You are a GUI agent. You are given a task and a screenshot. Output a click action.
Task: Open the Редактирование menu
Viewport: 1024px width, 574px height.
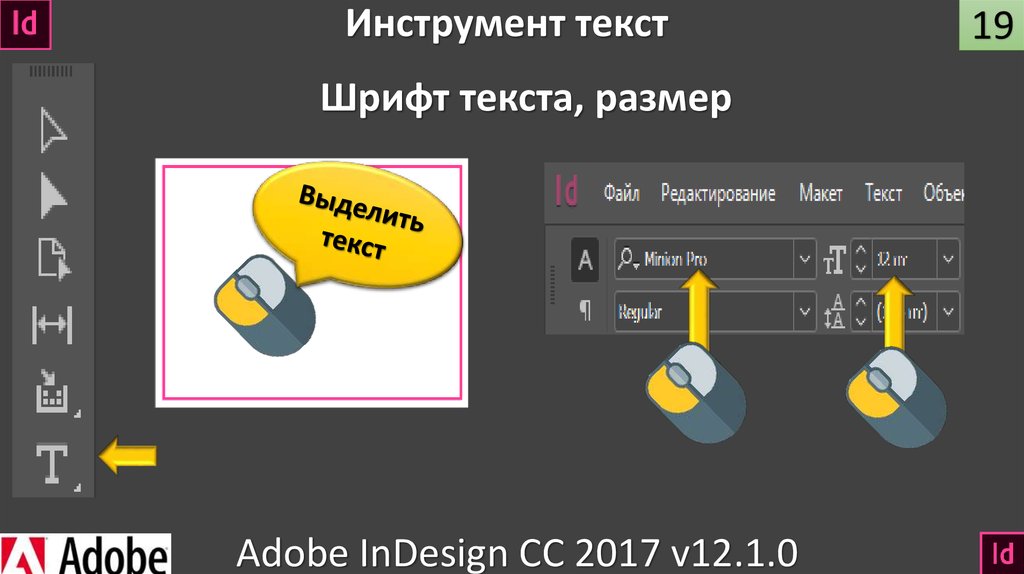[x=718, y=194]
